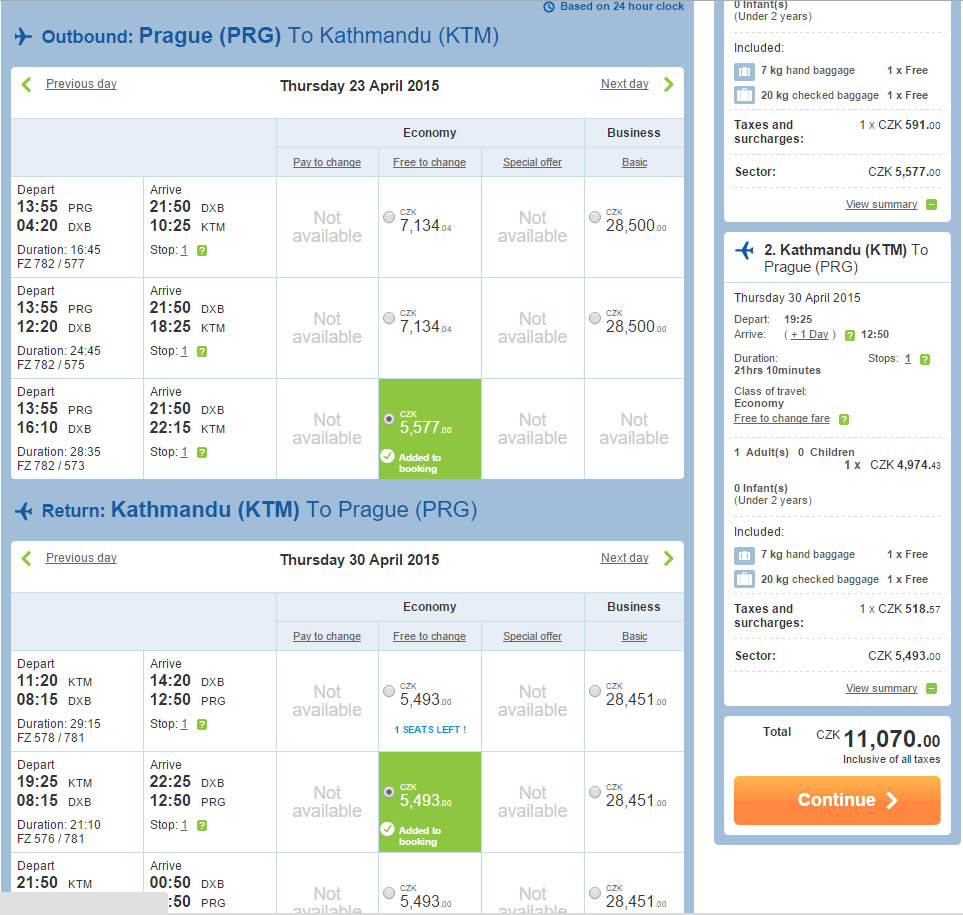Select the CZK 7,134 economy fare for FZ 782 / 577
The height and width of the screenshot is (915, 963).
pos(389,217)
